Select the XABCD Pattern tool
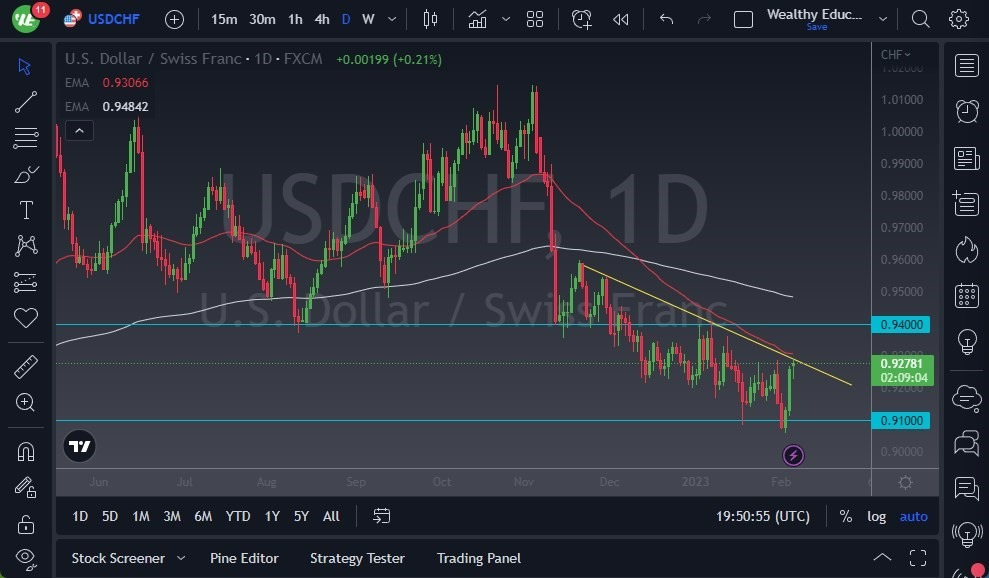 point(26,246)
